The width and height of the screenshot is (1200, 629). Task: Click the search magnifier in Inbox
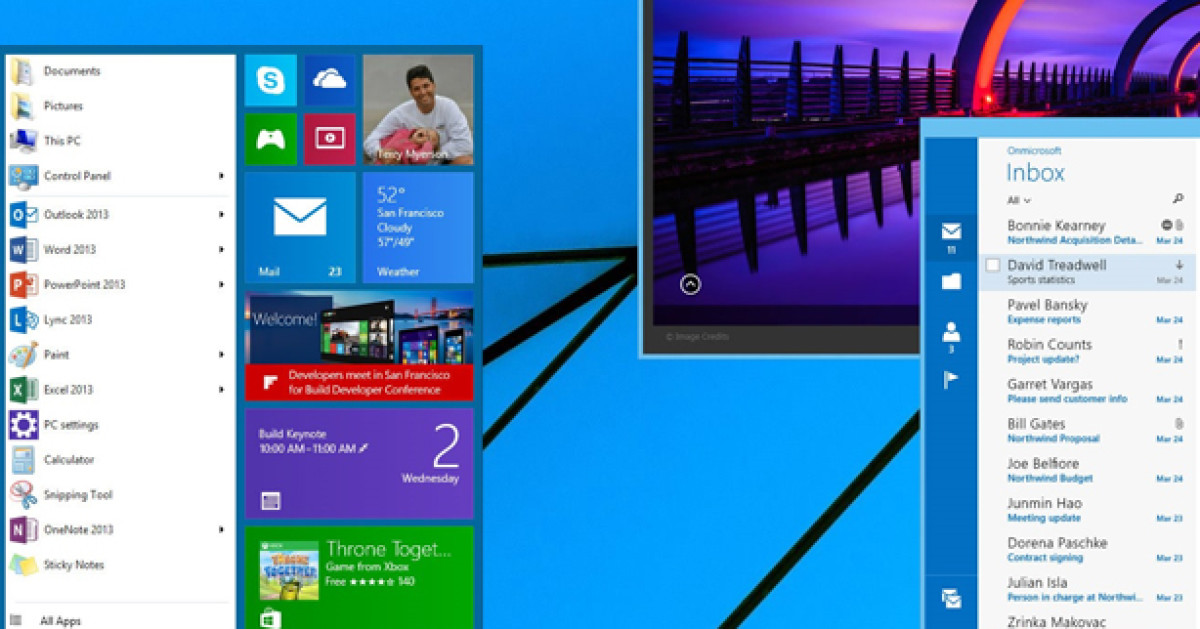click(1177, 200)
